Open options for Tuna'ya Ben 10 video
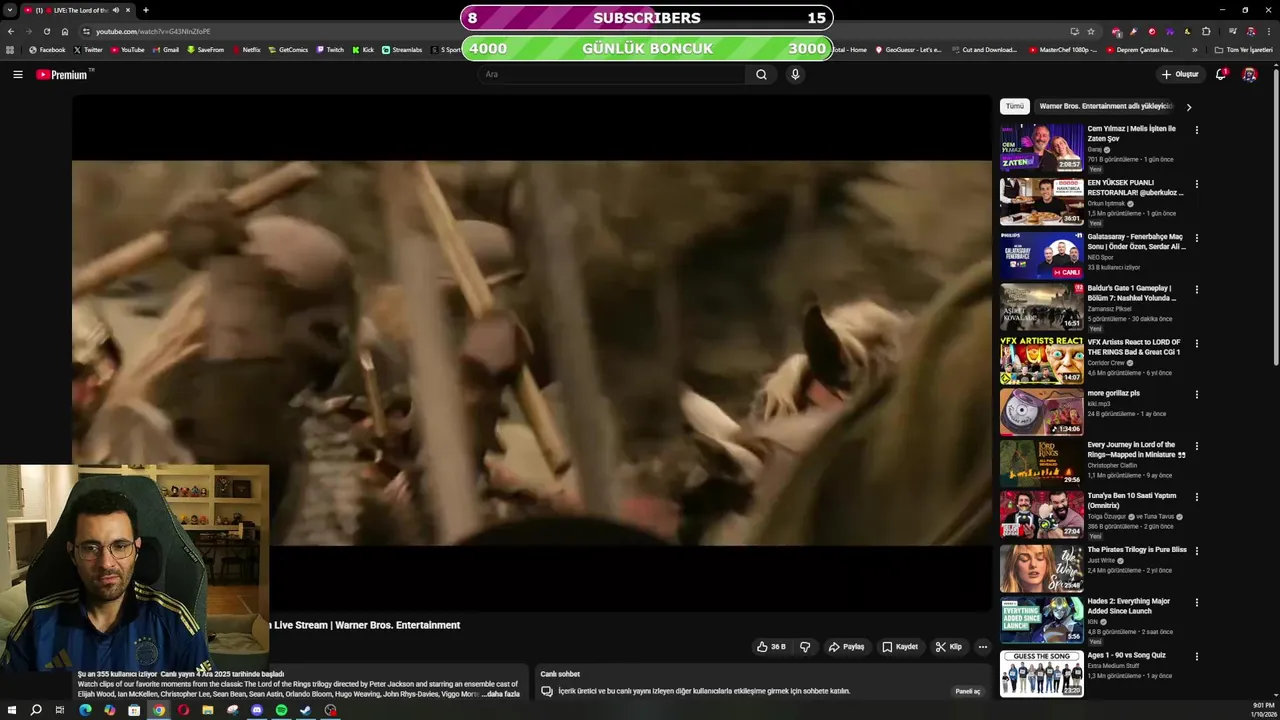 tap(1196, 497)
